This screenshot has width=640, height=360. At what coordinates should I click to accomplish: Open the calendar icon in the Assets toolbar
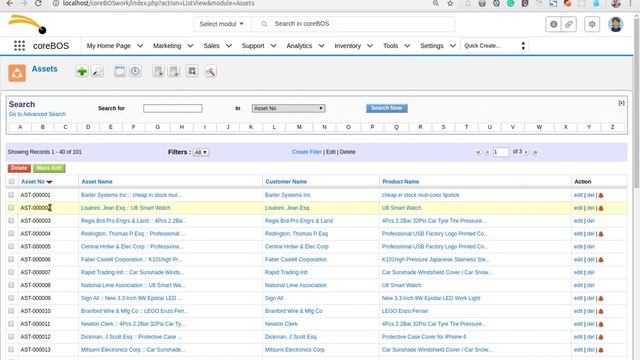[120, 71]
